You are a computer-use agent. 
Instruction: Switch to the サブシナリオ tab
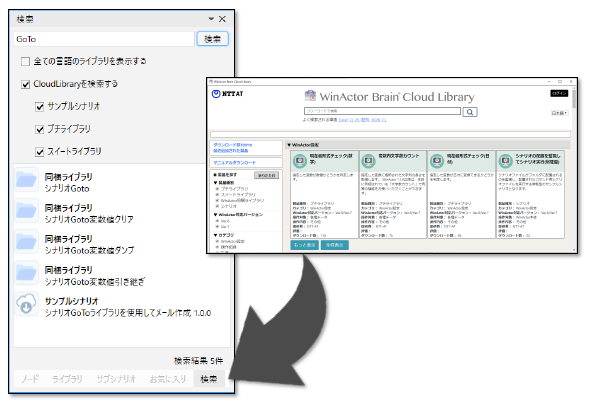[116, 379]
